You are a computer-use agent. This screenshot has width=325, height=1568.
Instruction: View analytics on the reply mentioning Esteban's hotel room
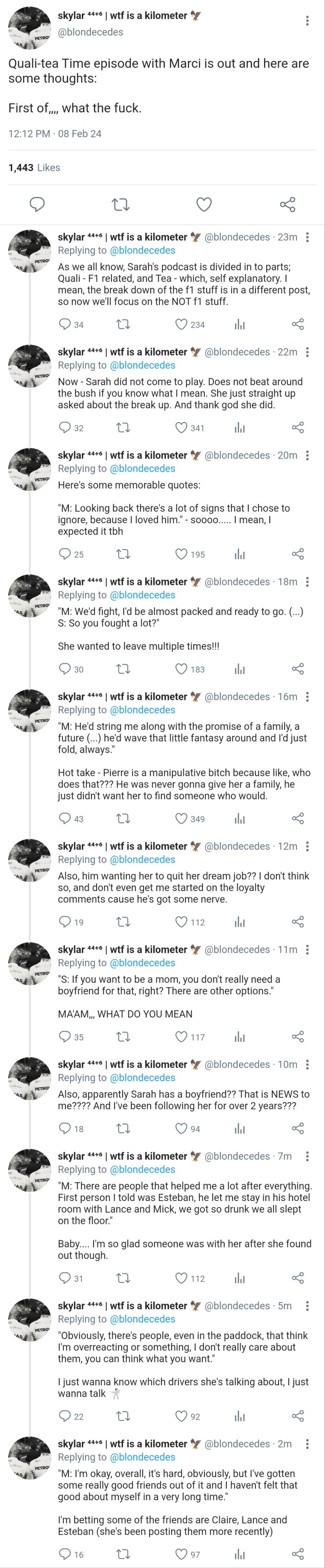tap(240, 1278)
